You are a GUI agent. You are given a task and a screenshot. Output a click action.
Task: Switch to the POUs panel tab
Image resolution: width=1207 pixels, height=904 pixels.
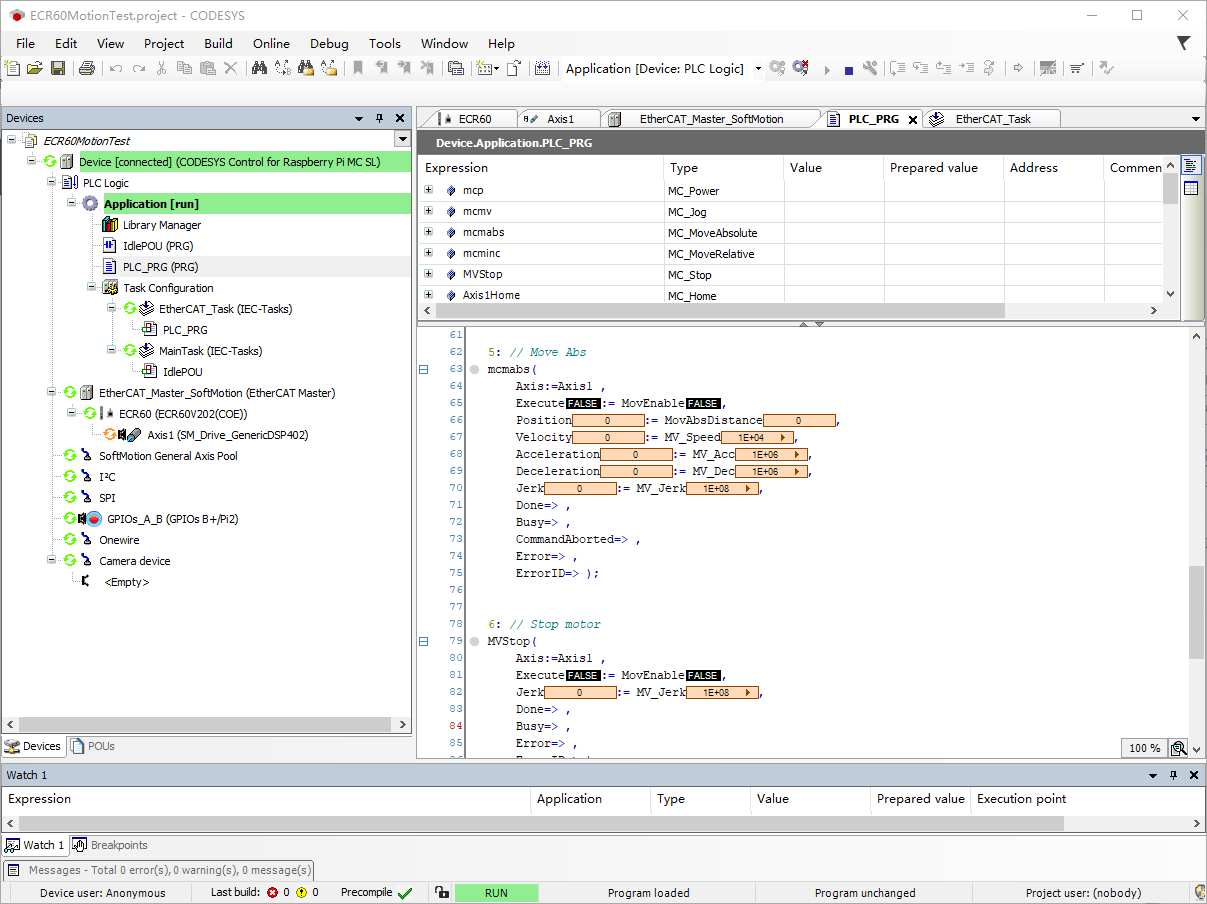101,746
